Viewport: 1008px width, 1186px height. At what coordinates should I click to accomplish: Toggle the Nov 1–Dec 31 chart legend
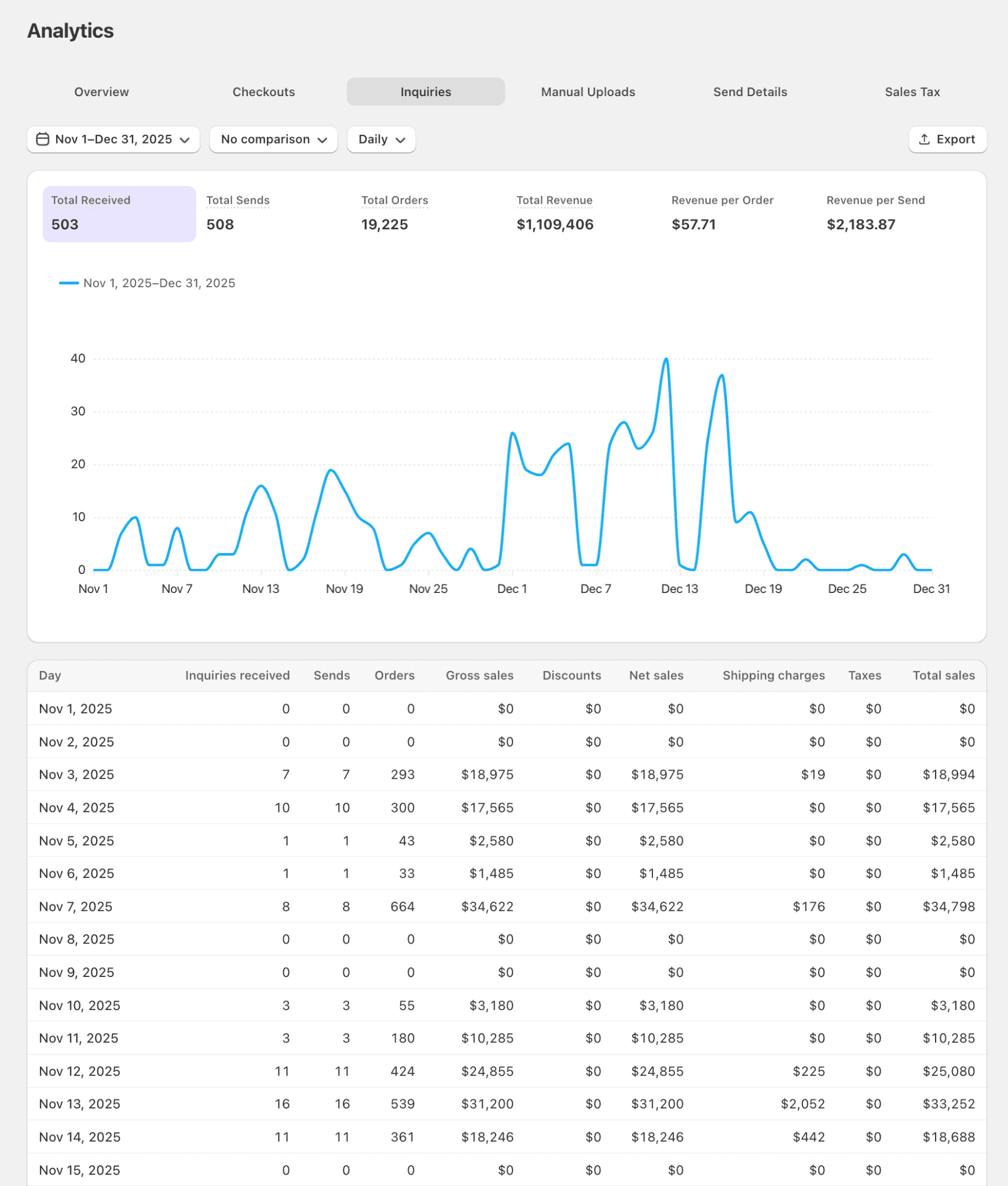click(x=146, y=283)
